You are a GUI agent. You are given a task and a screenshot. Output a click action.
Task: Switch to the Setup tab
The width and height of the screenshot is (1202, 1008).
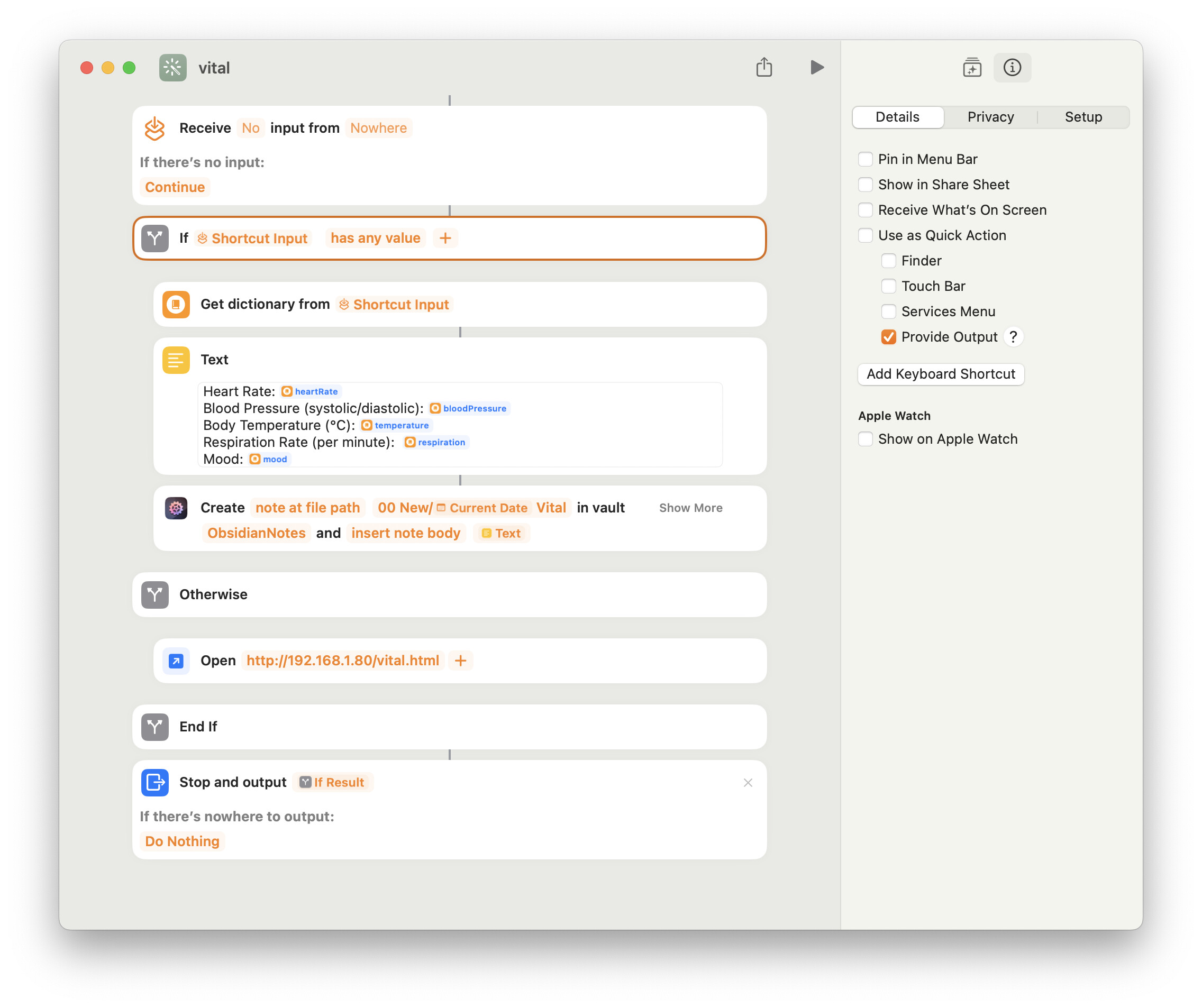(x=1083, y=117)
